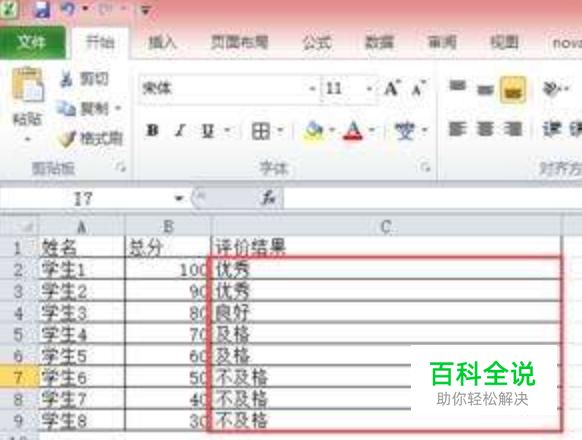Switch to the 公式 (Formulas) tab
Image resolution: width=582 pixels, height=440 pixels.
point(317,43)
